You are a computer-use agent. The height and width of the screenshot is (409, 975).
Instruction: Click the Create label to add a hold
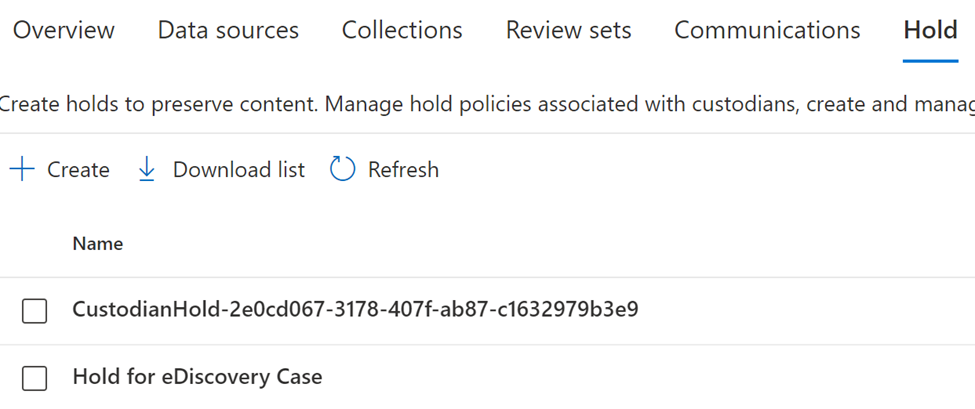(x=78, y=170)
